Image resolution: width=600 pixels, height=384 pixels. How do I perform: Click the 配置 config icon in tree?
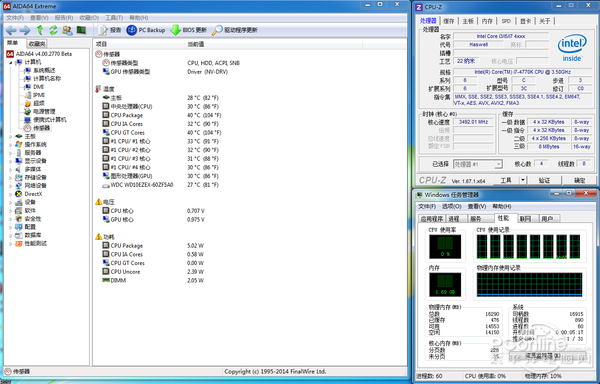coord(18,227)
